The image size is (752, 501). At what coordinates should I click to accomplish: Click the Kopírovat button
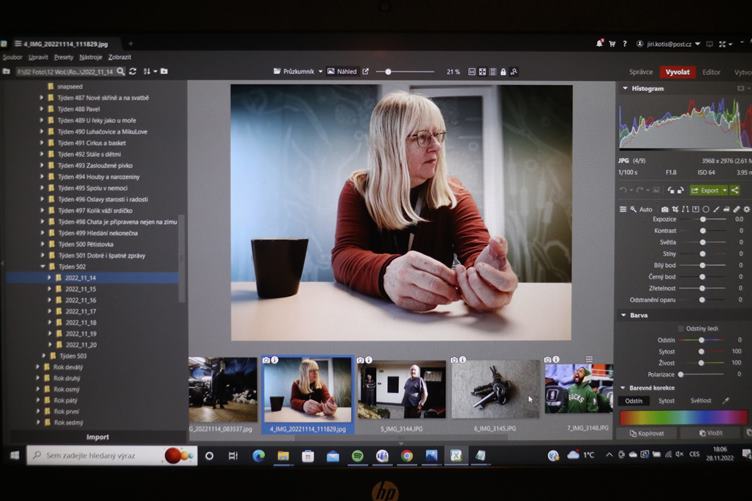click(647, 433)
